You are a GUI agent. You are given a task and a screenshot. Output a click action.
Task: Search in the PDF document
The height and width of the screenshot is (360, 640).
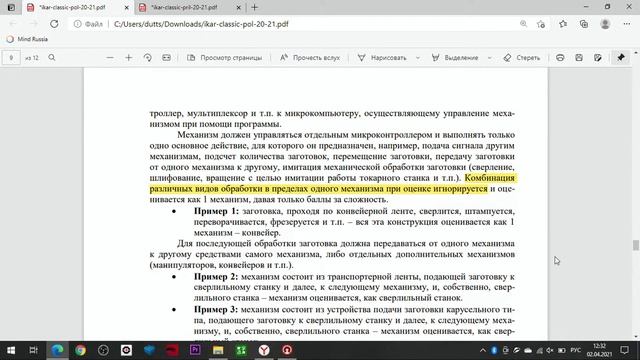[52, 58]
